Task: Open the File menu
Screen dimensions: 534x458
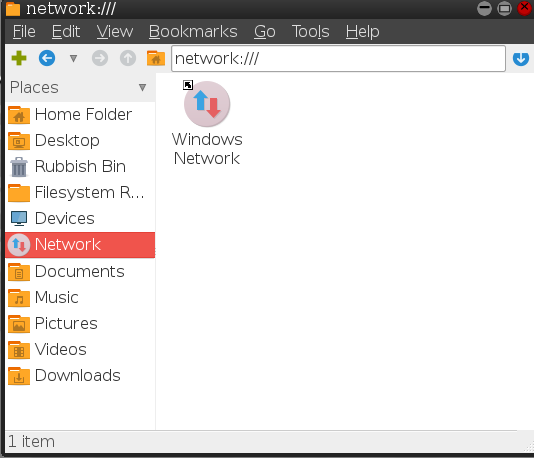Action: (x=24, y=32)
